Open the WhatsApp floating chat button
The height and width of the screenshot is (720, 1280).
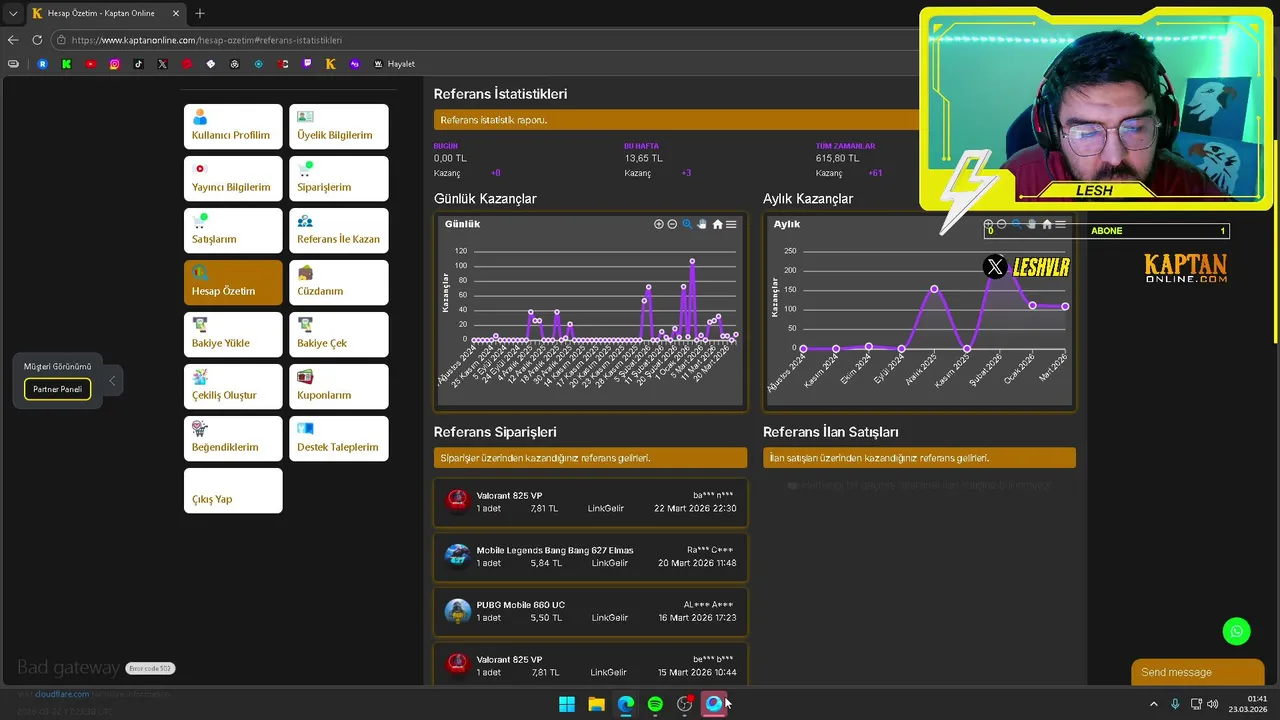coord(1237,631)
